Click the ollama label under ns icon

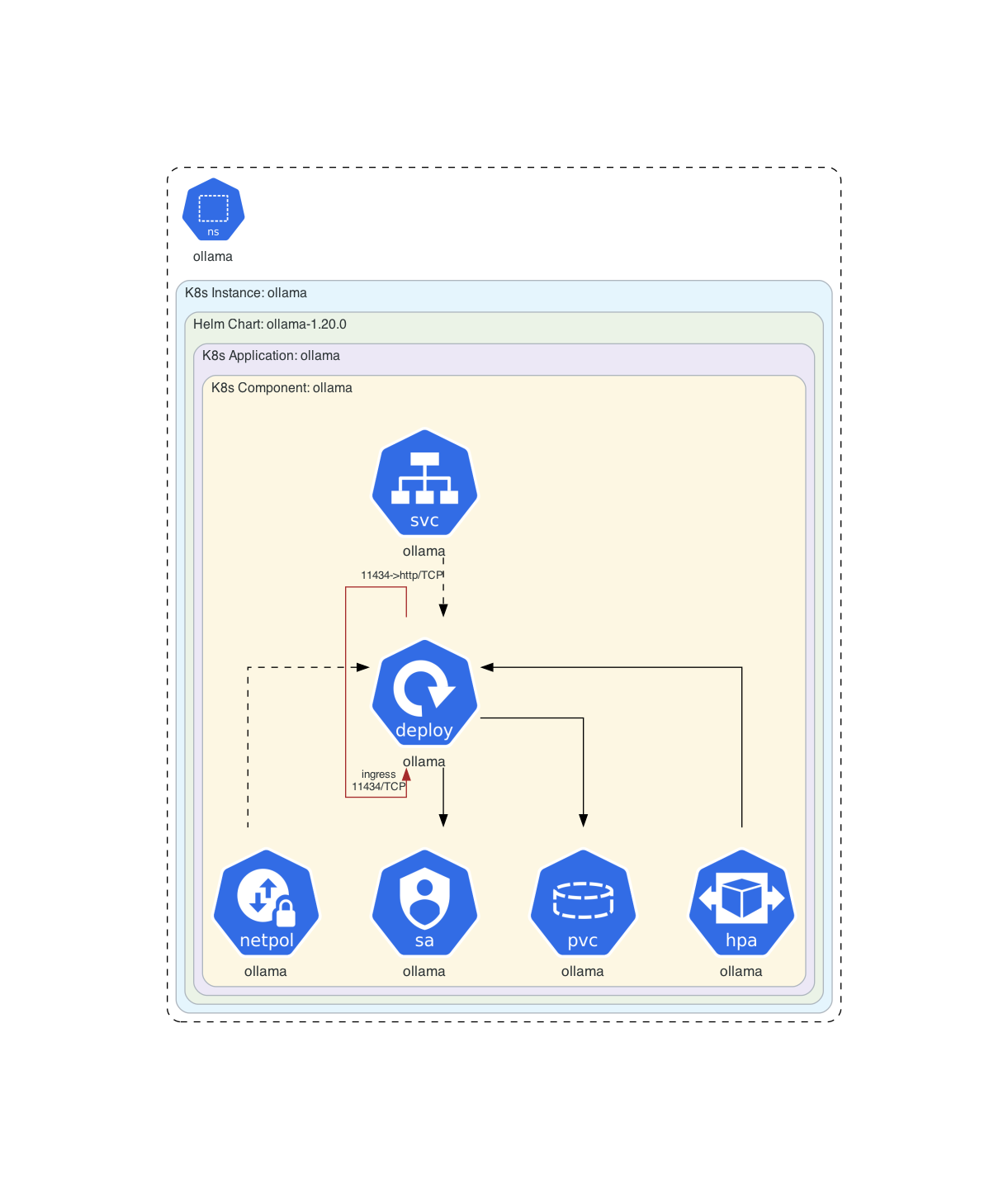213,257
